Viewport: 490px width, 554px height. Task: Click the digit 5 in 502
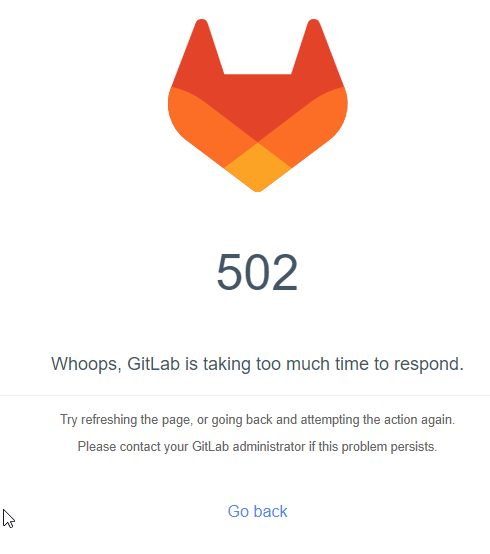pos(229,272)
